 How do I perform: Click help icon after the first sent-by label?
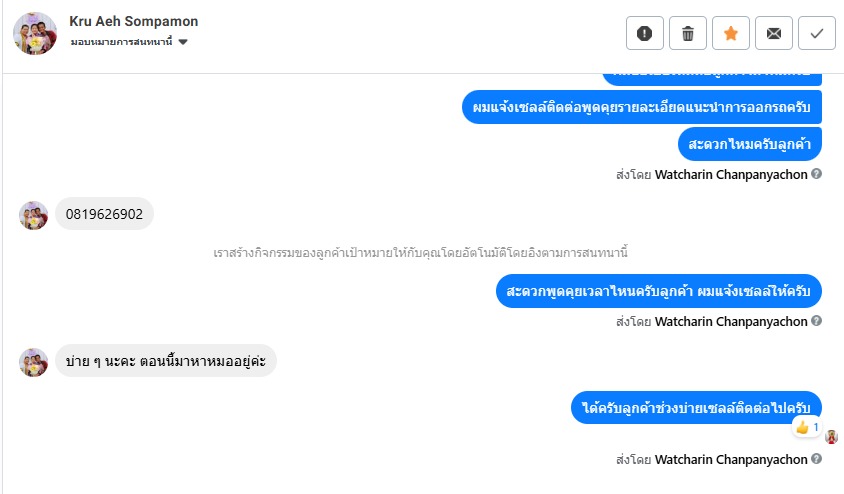pyautogui.click(x=817, y=174)
